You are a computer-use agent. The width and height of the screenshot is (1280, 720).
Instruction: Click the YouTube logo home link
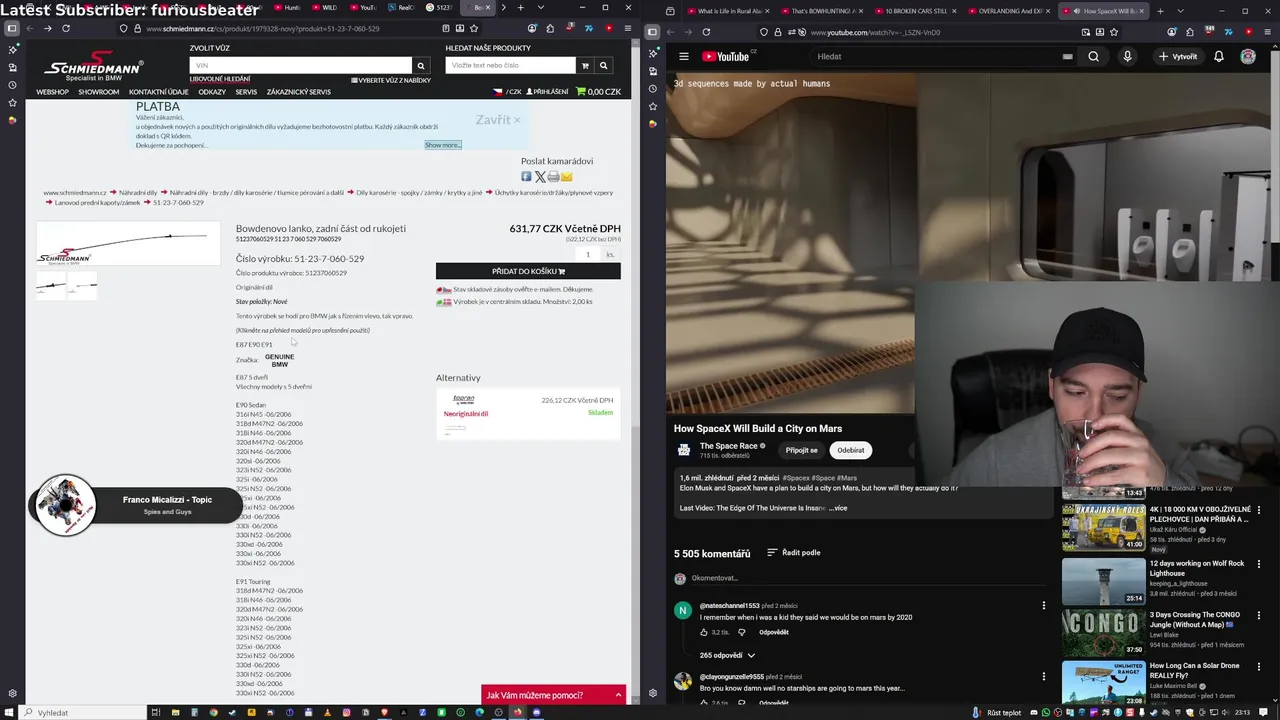coord(727,57)
